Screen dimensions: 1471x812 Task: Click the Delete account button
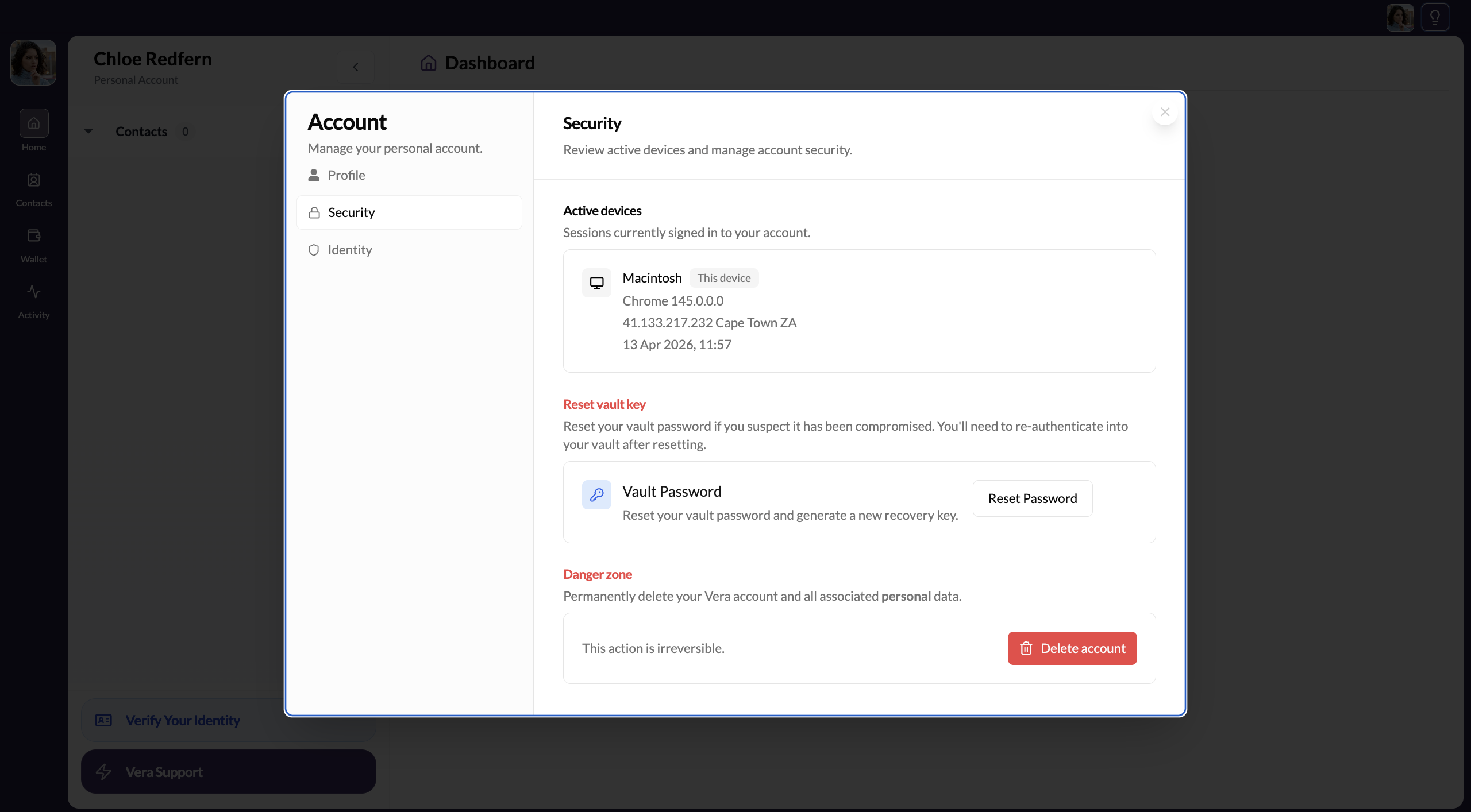click(x=1072, y=648)
